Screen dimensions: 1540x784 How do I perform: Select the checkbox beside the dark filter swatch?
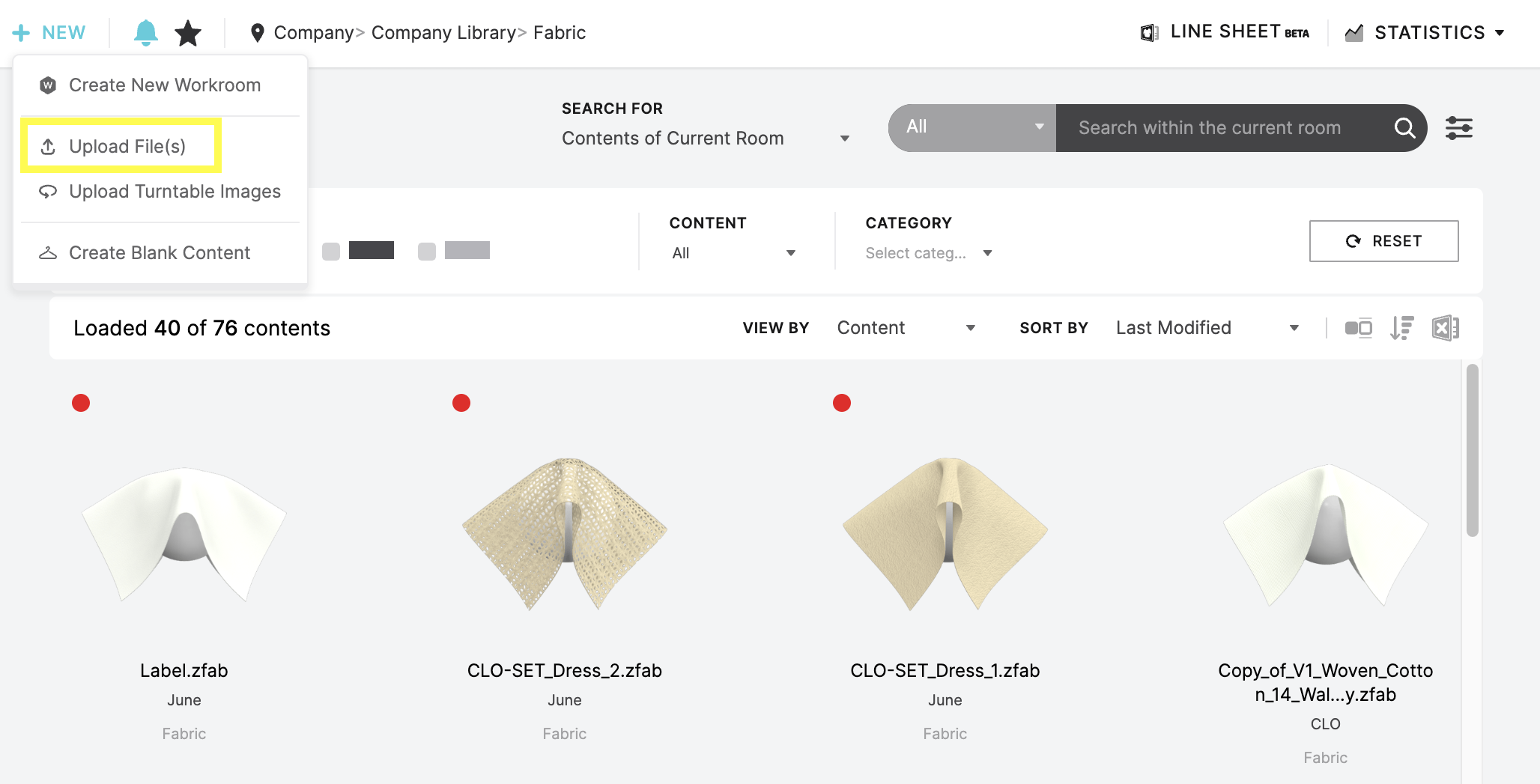332,251
